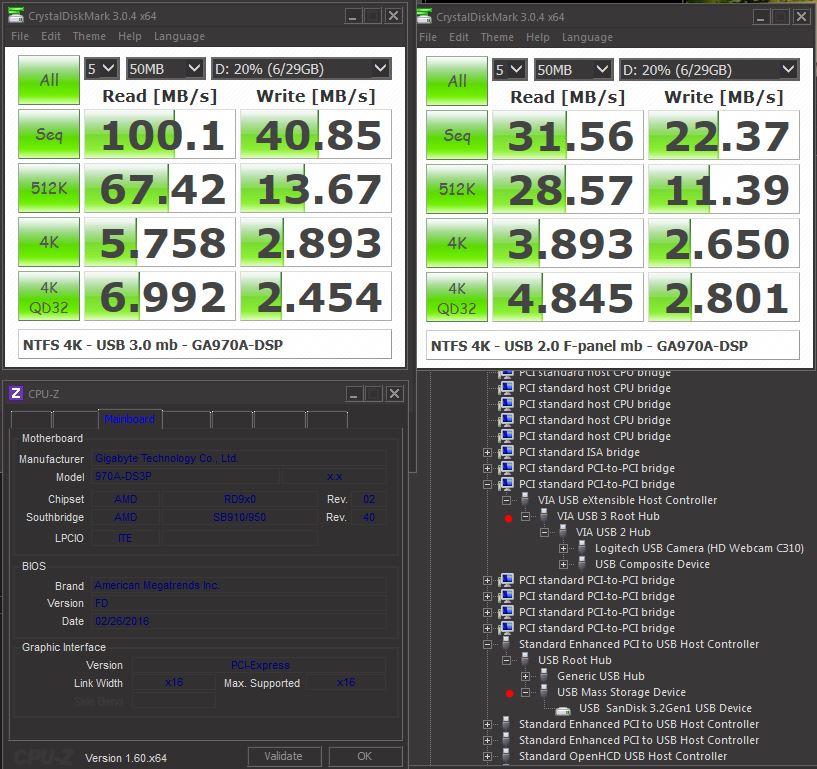Click the Logitech USB Camera device icon
The height and width of the screenshot is (769, 817).
582,548
